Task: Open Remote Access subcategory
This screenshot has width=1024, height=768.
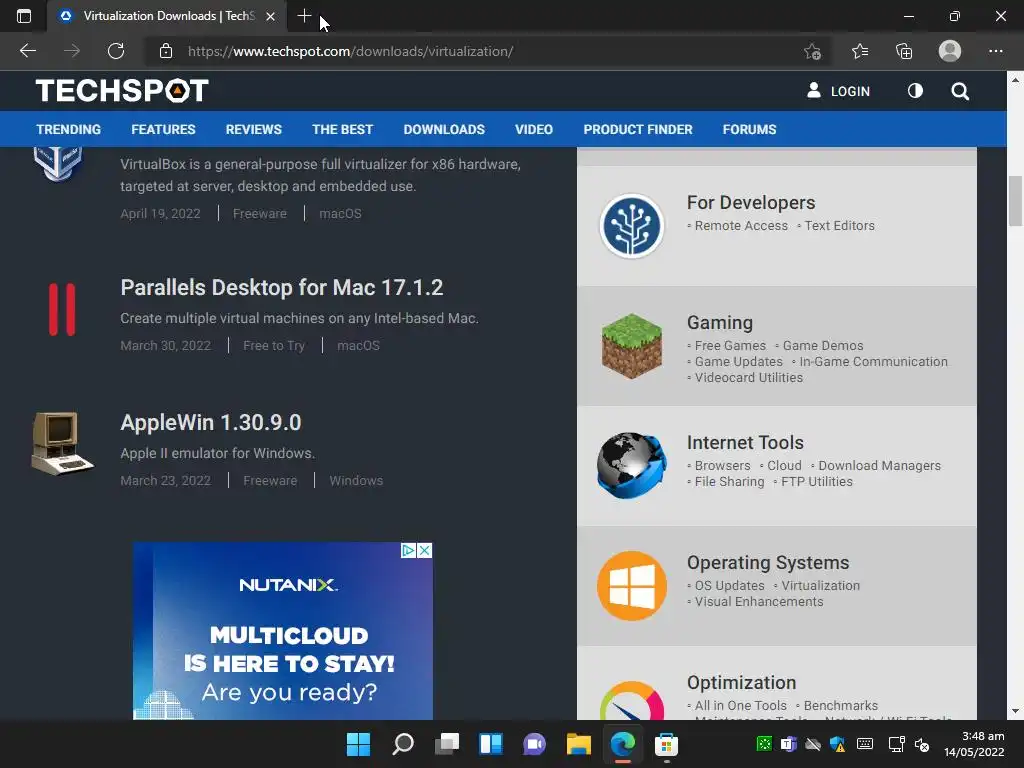Action: coord(741,225)
